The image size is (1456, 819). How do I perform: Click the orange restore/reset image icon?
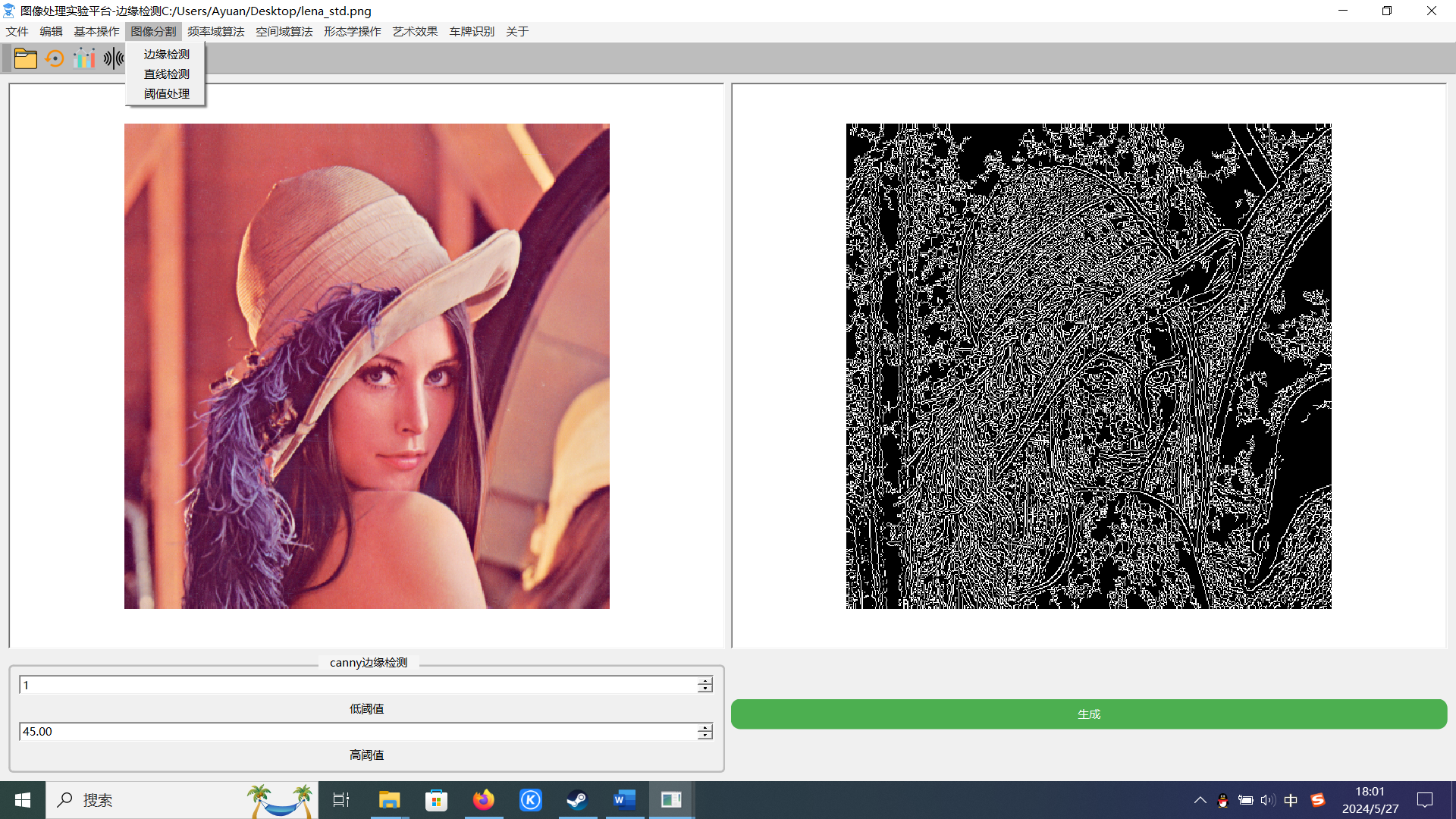point(55,58)
